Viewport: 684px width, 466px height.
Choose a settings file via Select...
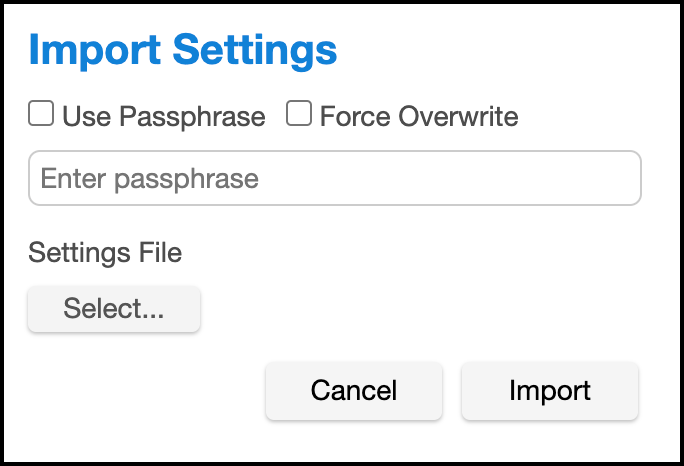coord(114,309)
